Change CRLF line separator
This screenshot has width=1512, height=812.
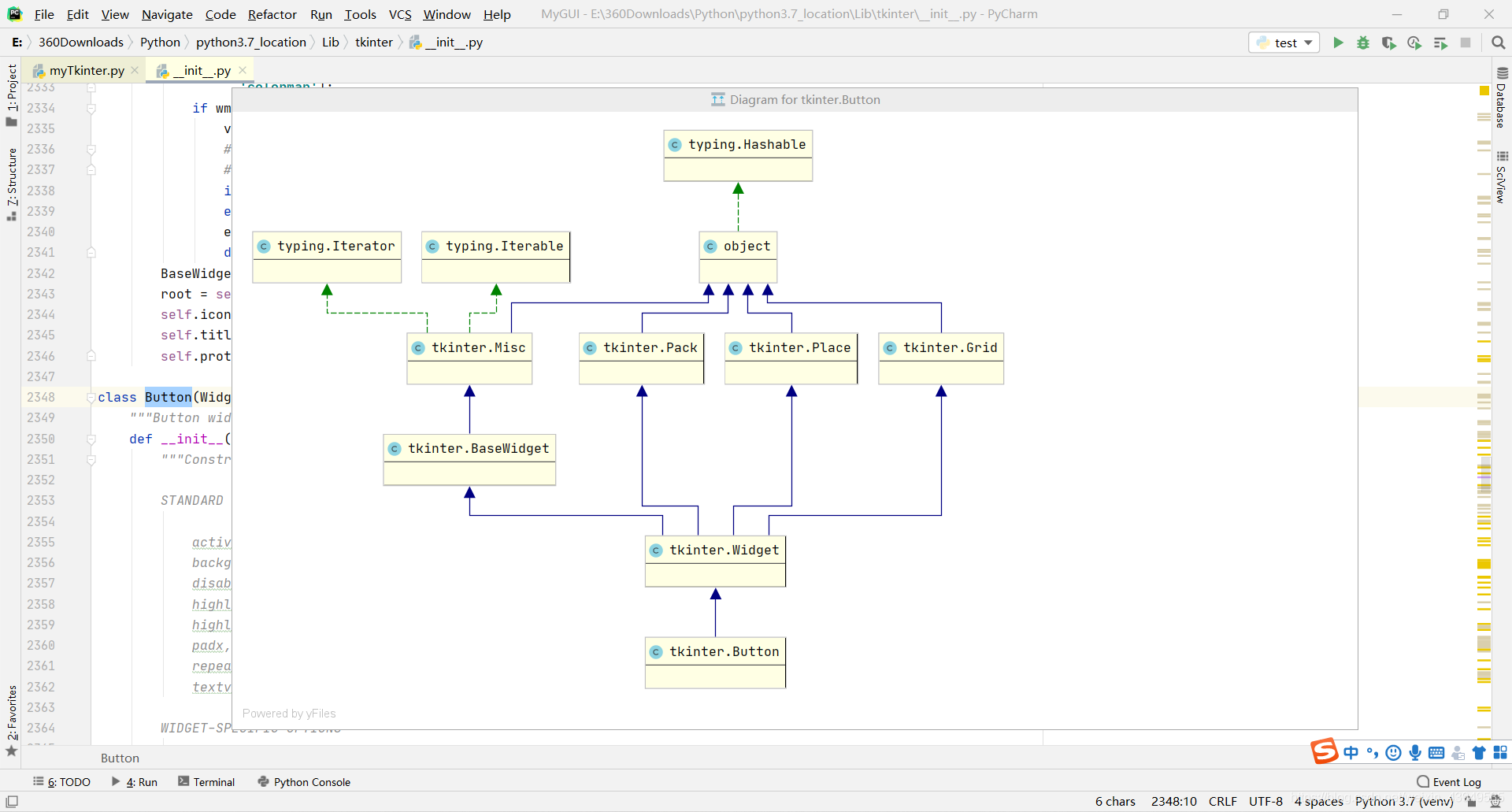(x=1222, y=802)
